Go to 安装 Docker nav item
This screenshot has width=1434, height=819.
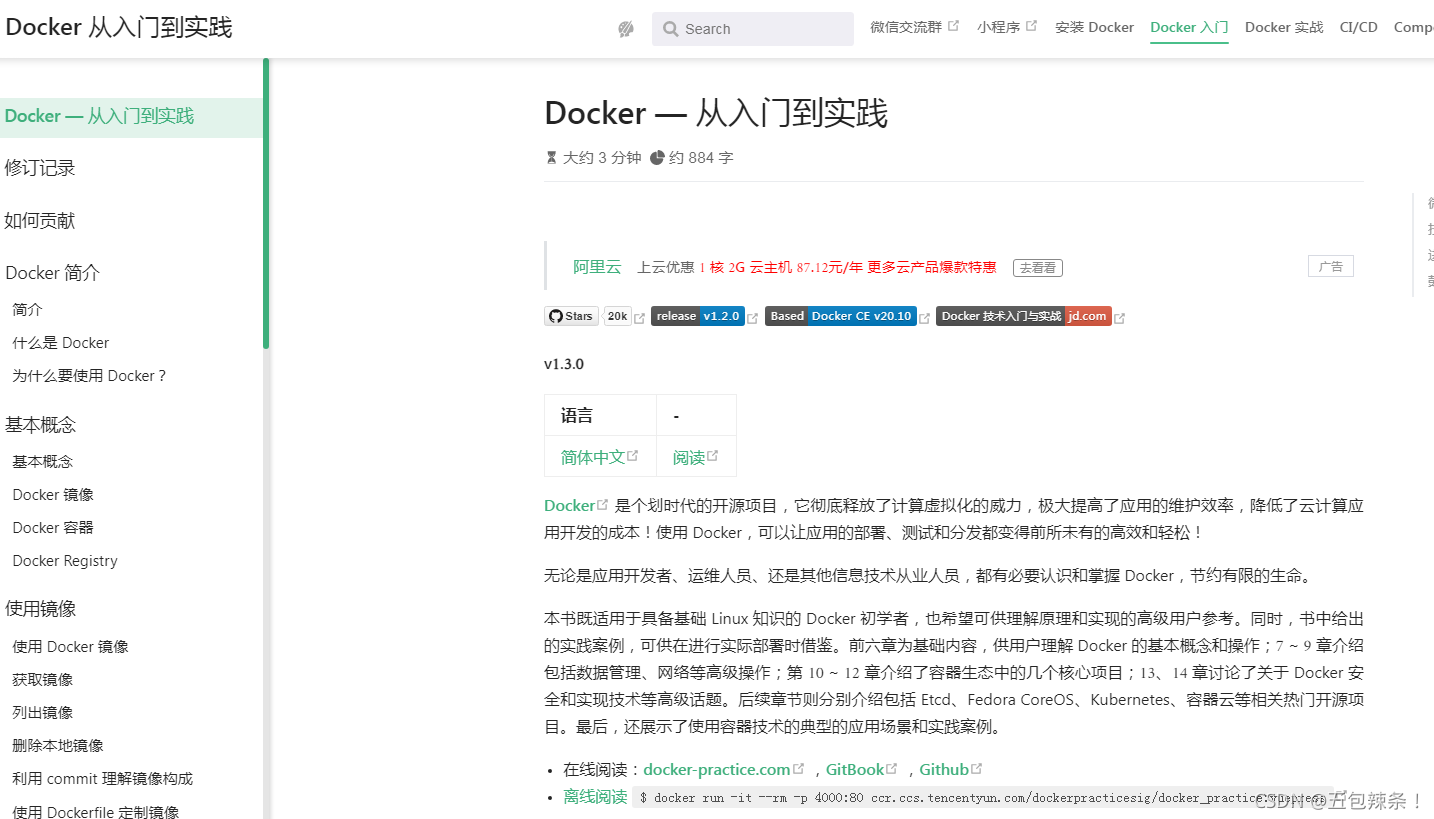tap(1094, 27)
